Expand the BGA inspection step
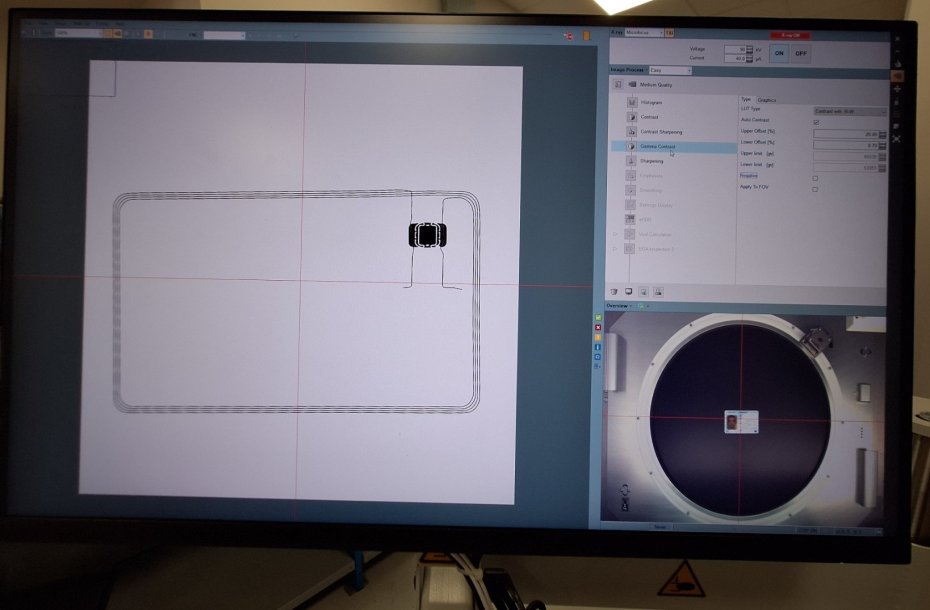The width and height of the screenshot is (930, 610). (x=615, y=249)
